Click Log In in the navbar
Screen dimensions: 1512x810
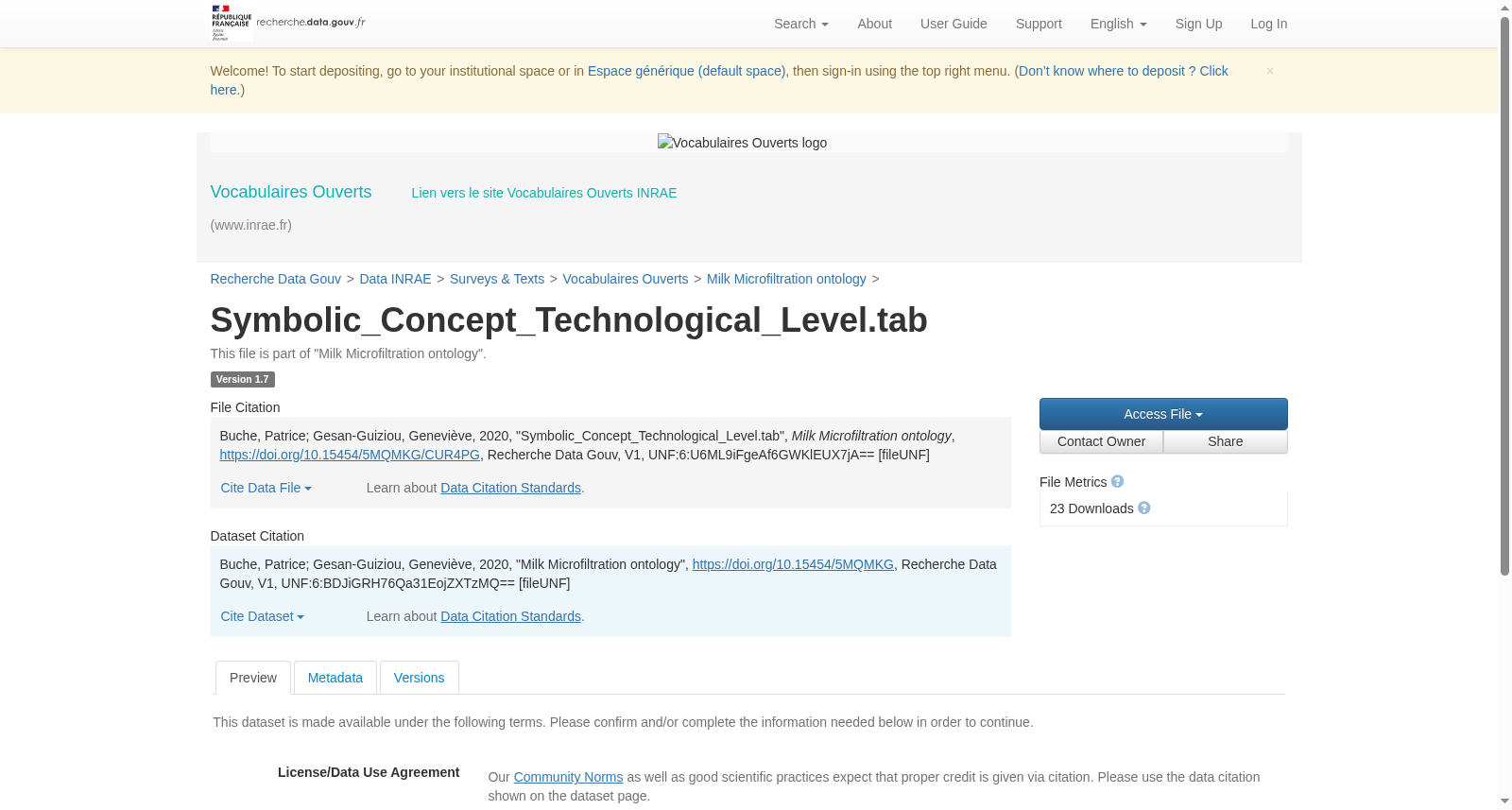pyautogui.click(x=1268, y=24)
